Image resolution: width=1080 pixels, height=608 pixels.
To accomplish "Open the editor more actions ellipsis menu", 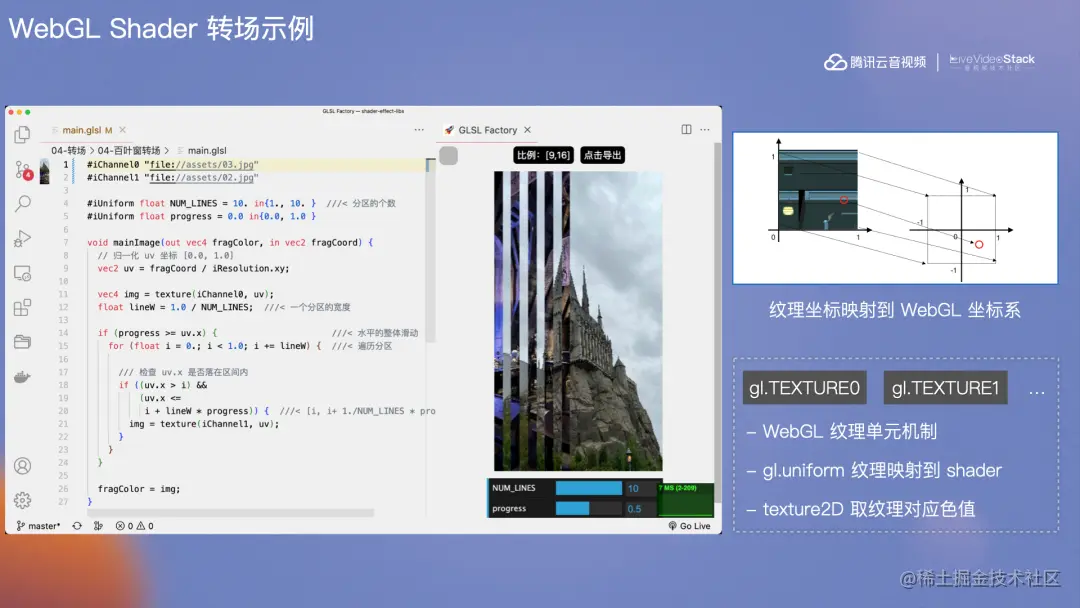I will tap(418, 130).
